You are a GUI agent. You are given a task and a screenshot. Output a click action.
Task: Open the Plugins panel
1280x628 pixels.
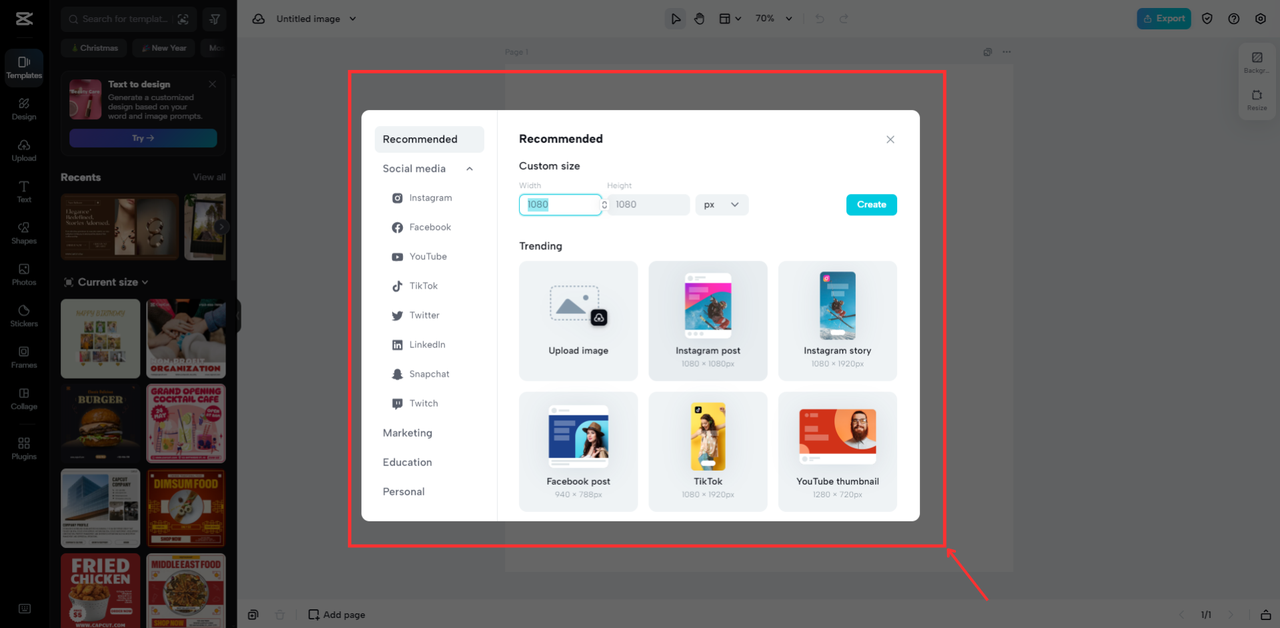click(x=24, y=448)
